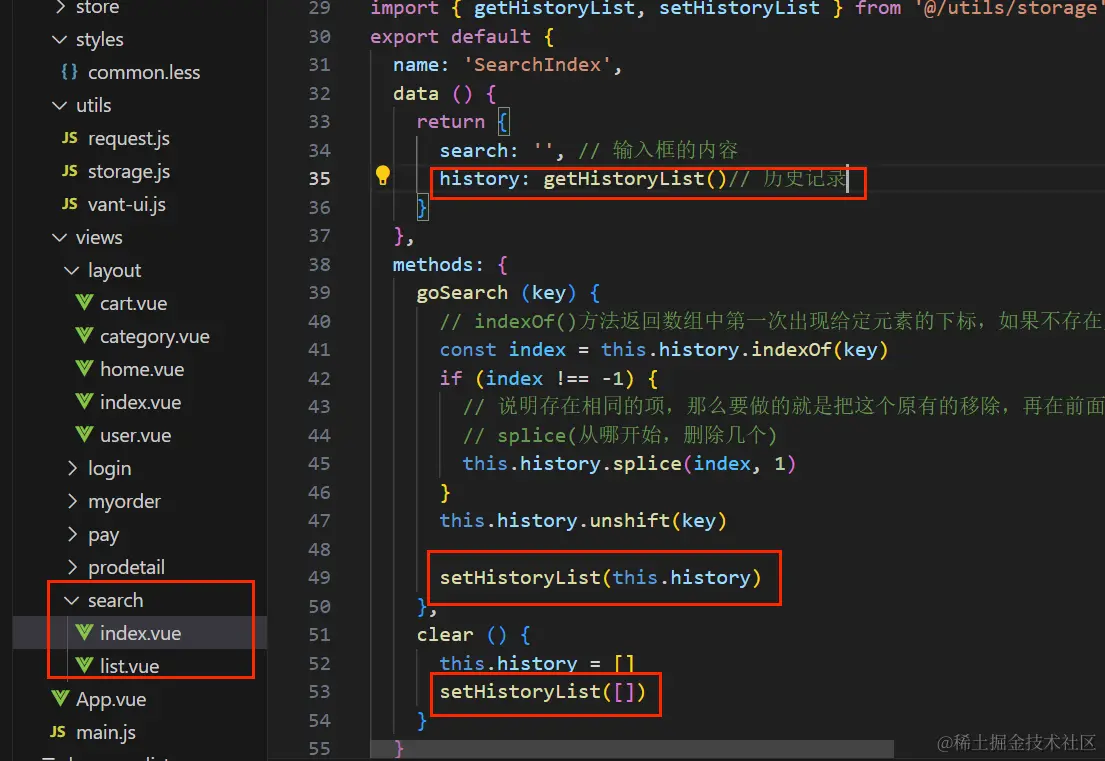1105x761 pixels.
Task: Expand the prodetail folder
Action: (72, 567)
